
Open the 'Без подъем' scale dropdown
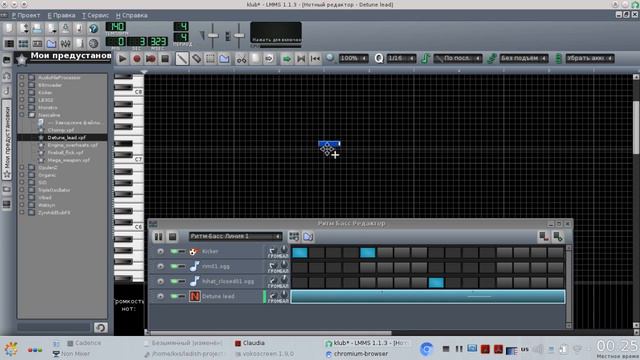click(524, 58)
